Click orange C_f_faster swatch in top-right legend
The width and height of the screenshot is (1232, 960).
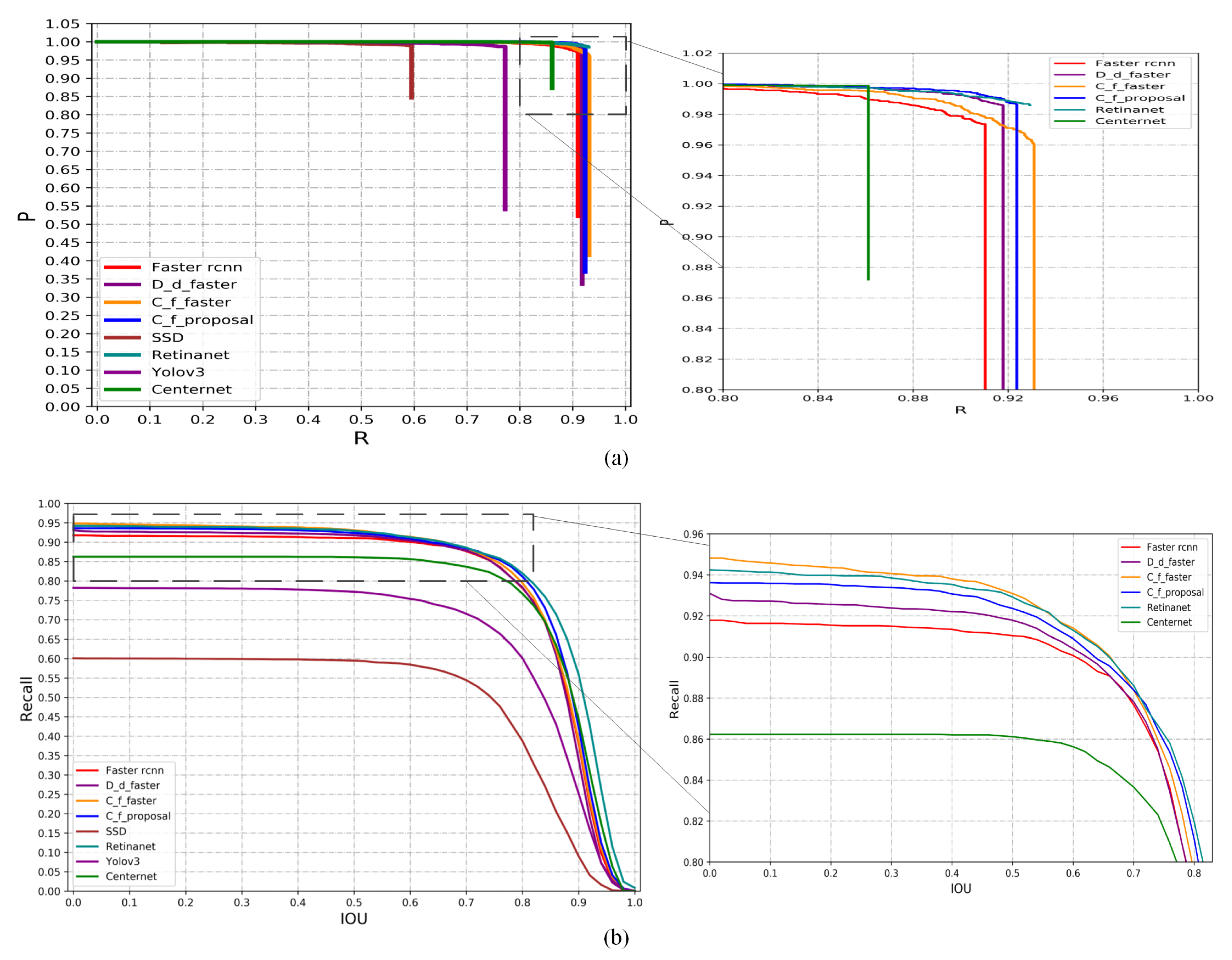pos(1069,86)
